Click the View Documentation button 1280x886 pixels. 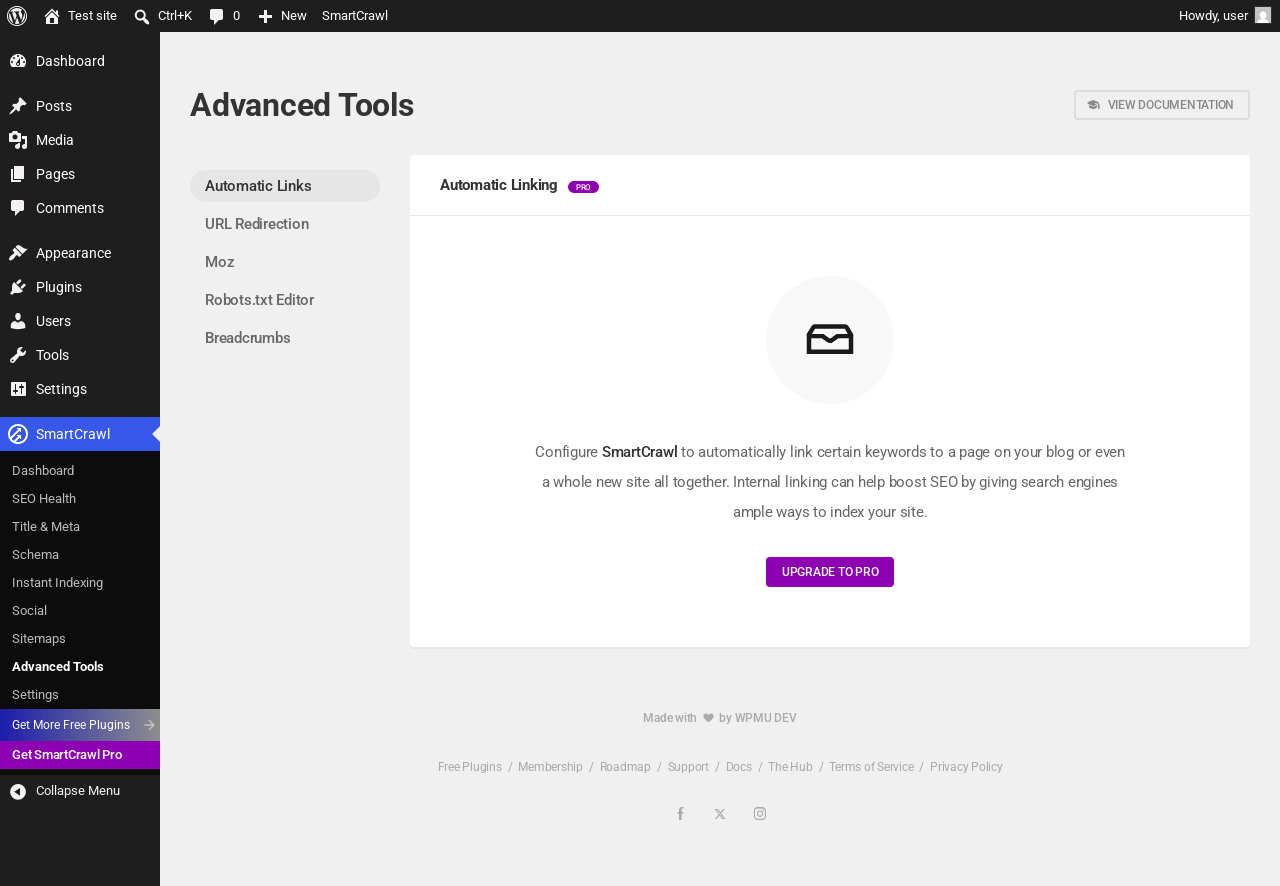(1162, 105)
